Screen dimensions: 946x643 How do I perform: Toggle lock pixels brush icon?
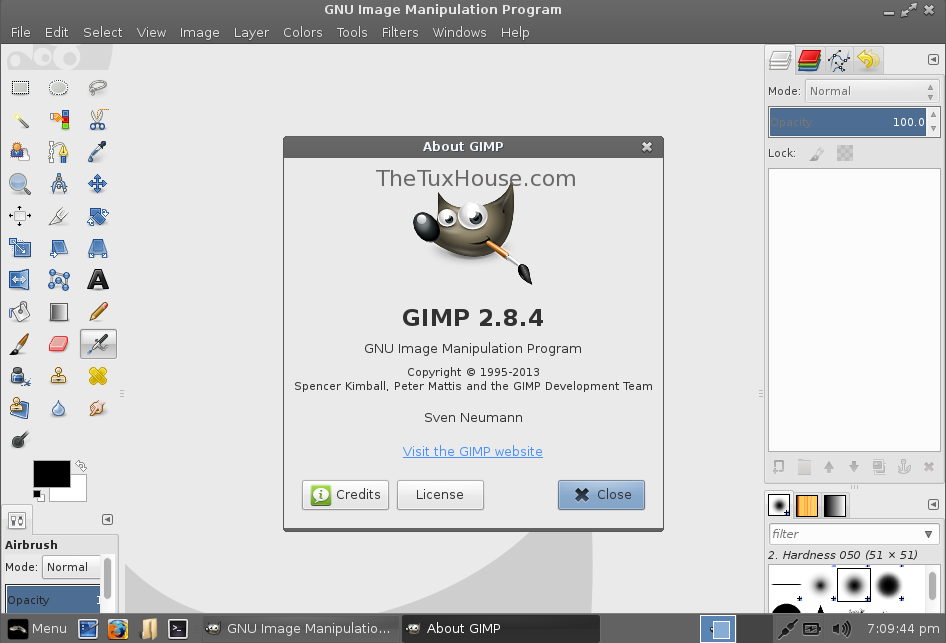tap(816, 154)
